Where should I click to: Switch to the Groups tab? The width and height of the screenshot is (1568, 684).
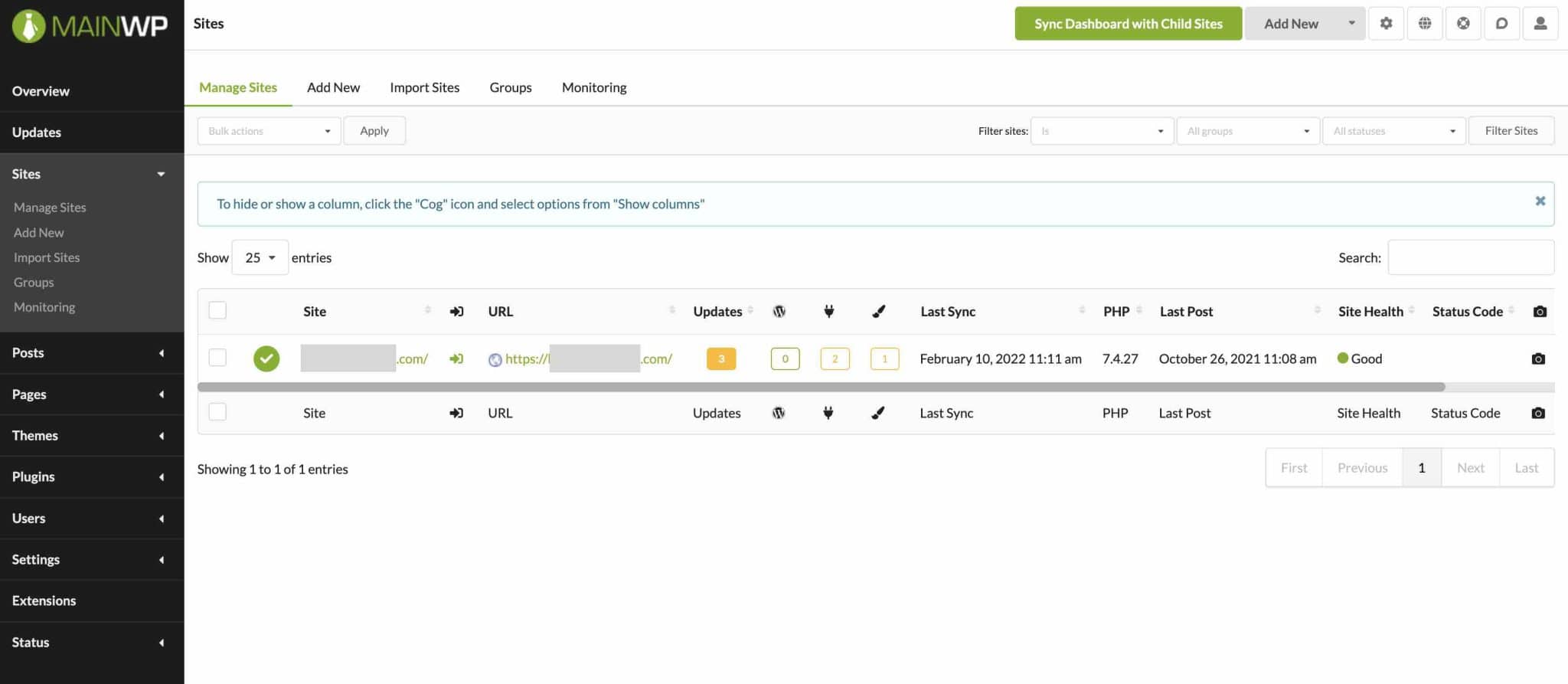511,87
